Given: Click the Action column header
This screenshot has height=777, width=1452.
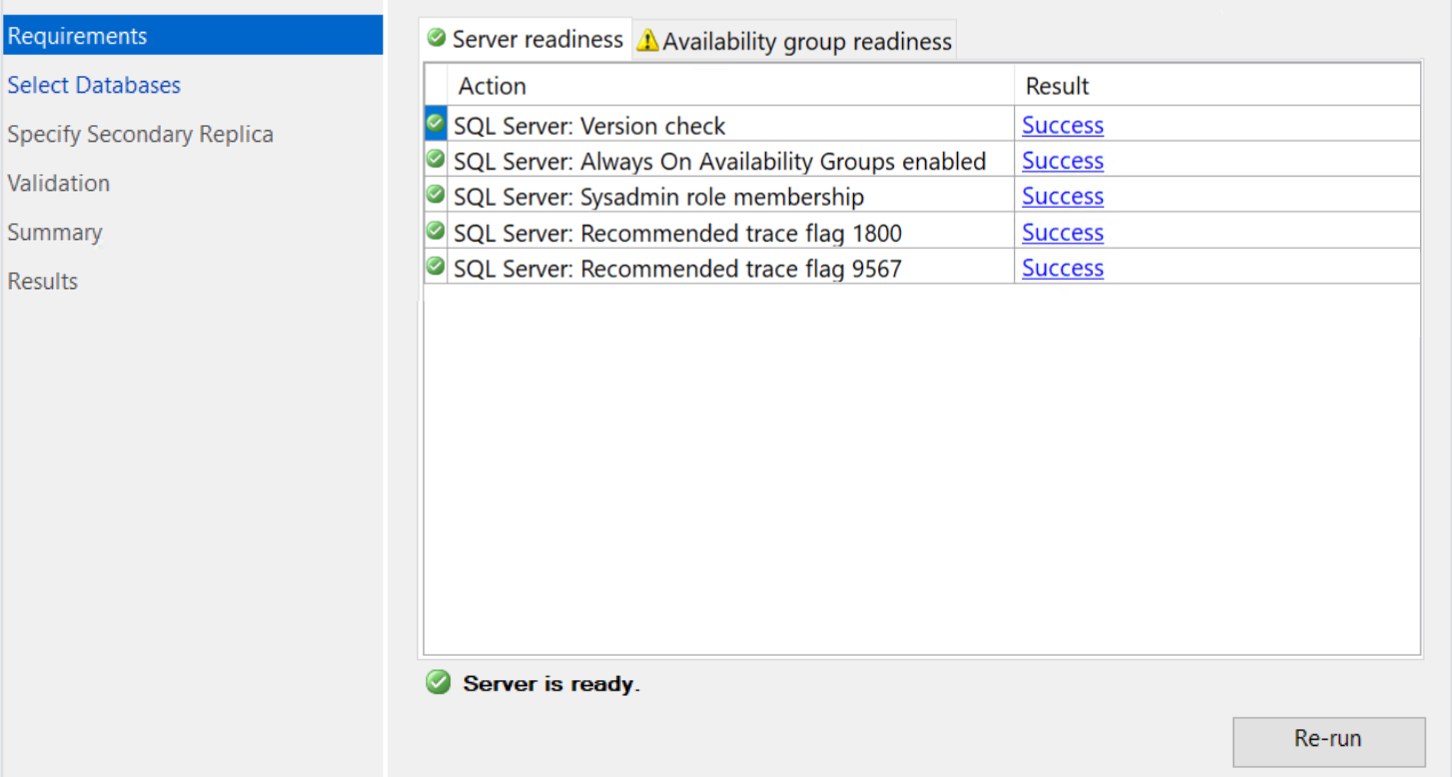Looking at the screenshot, I should pyautogui.click(x=730, y=86).
